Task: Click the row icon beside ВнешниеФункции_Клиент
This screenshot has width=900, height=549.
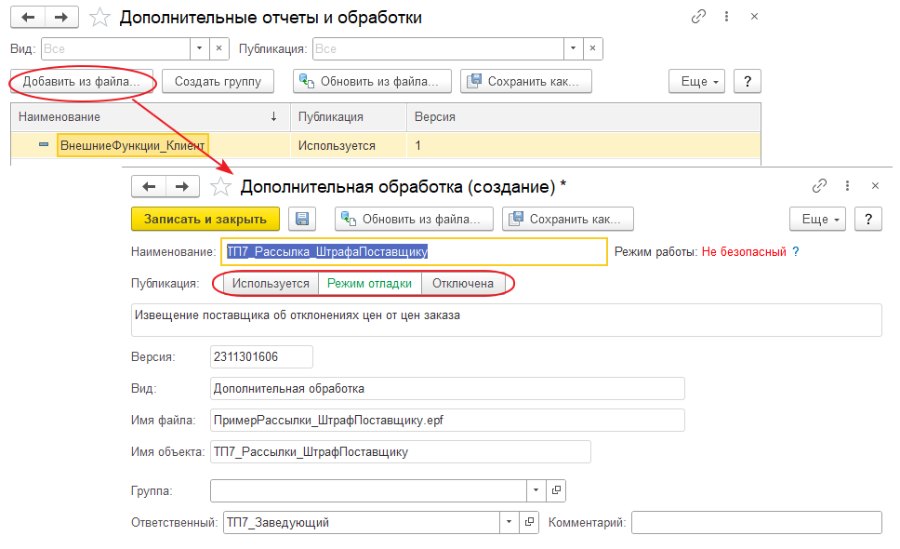Action: click(44, 145)
